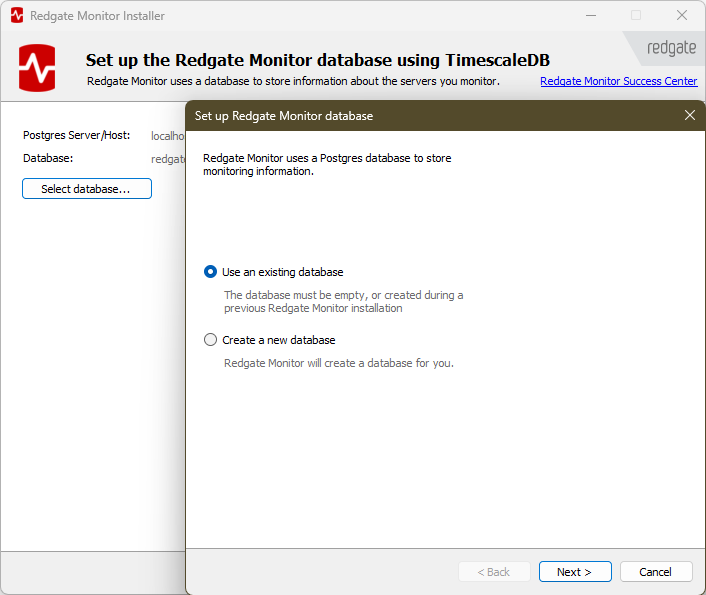The image size is (706, 595).
Task: Click the Postgres Server/Host label
Action: pyautogui.click(x=77, y=135)
